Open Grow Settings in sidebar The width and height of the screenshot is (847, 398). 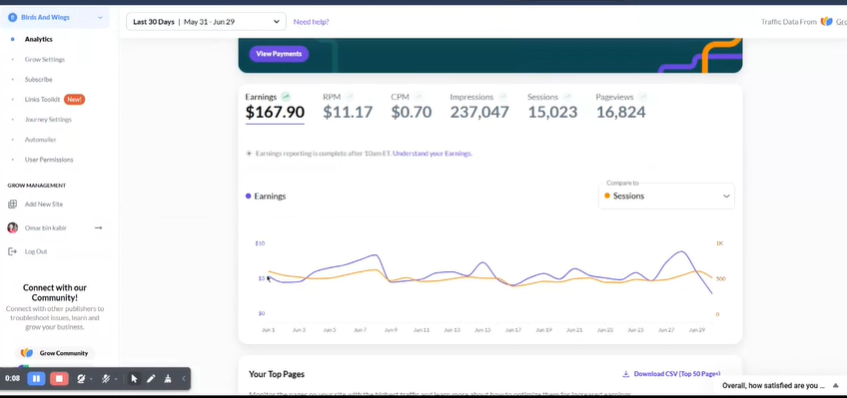click(44, 59)
